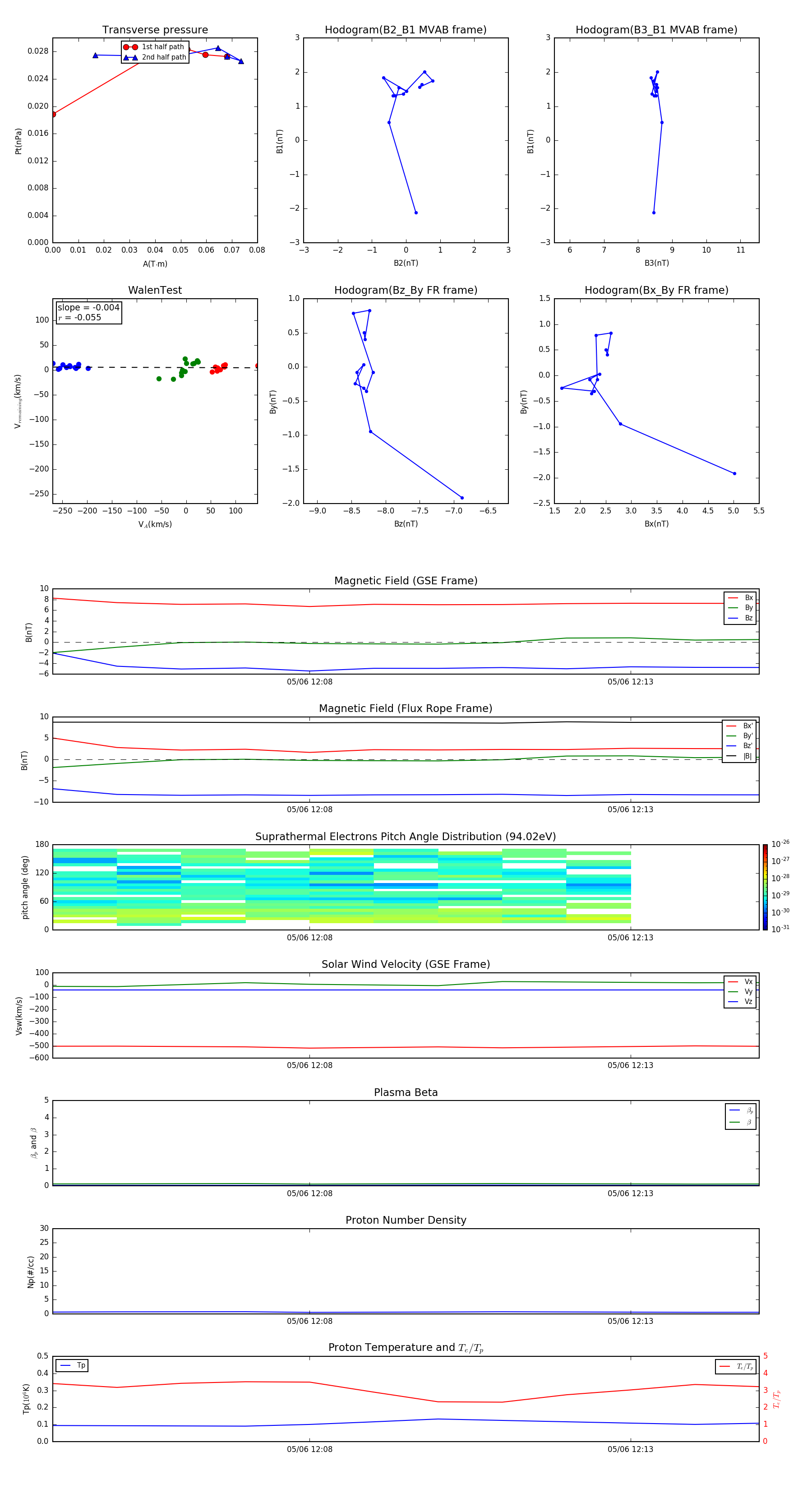Click the 10^-26 colorbar tick label
The height and width of the screenshot is (1489, 812).
[781, 844]
